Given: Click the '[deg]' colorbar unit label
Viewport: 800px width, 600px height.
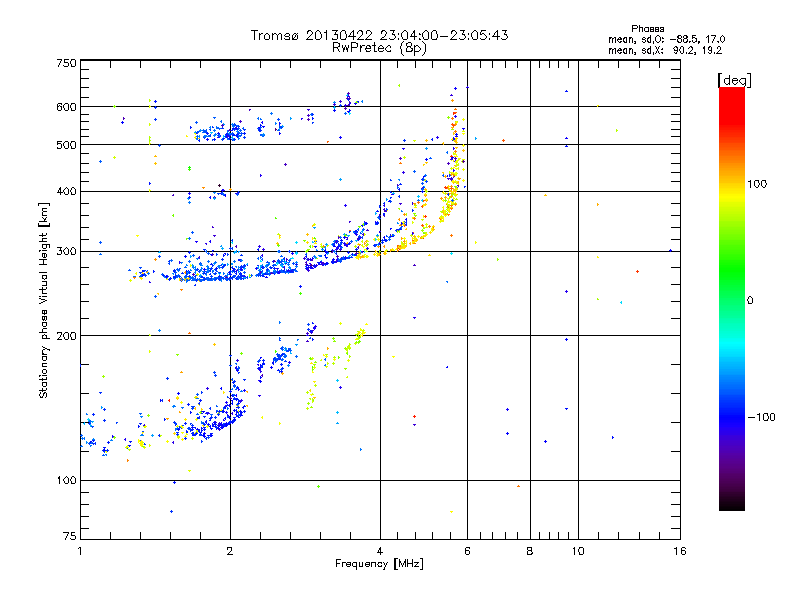Looking at the screenshot, I should pyautogui.click(x=734, y=80).
